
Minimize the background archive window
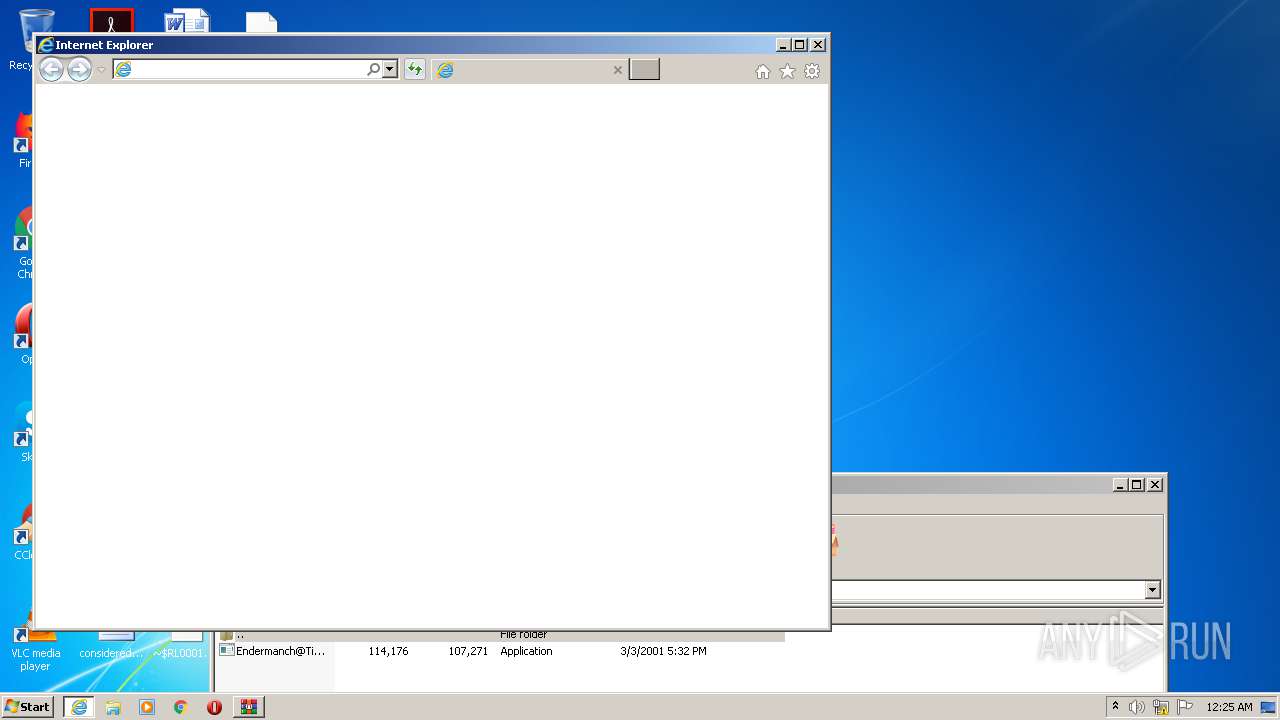[x=1120, y=484]
